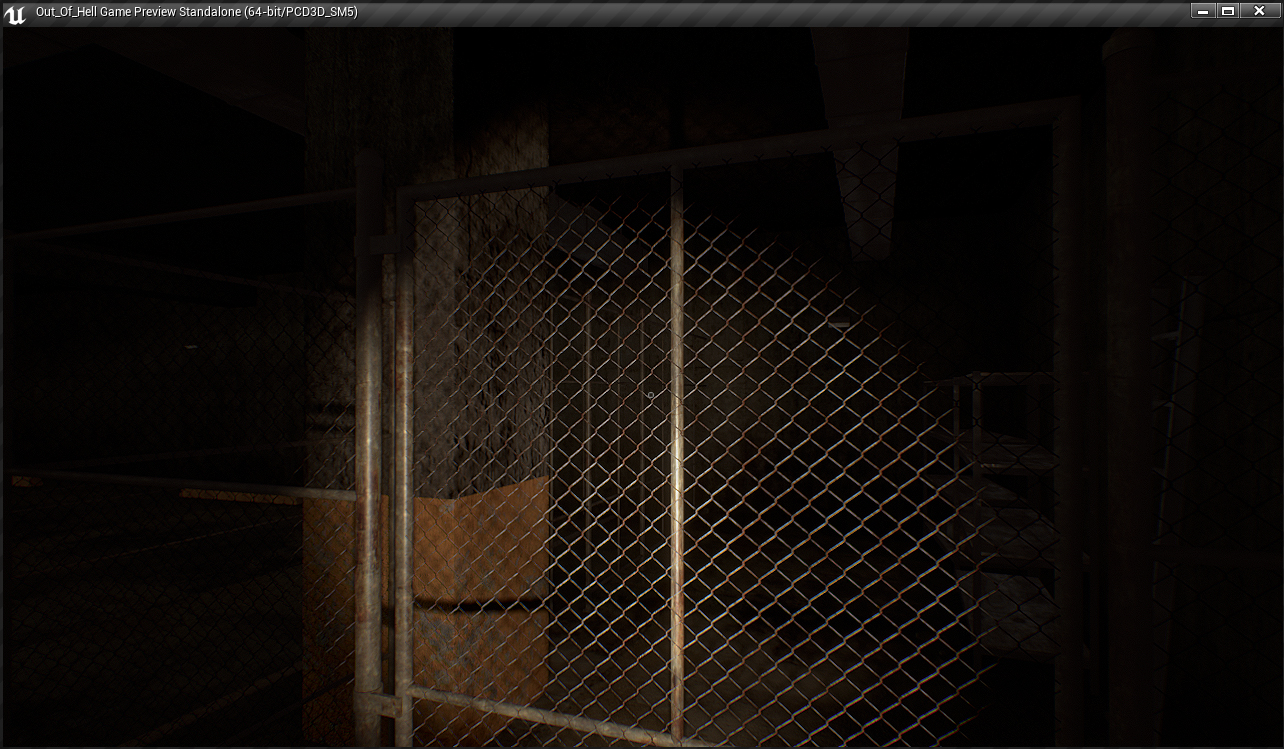Maximize the game preview window
Viewport: 1284px width, 749px height.
tap(1229, 11)
